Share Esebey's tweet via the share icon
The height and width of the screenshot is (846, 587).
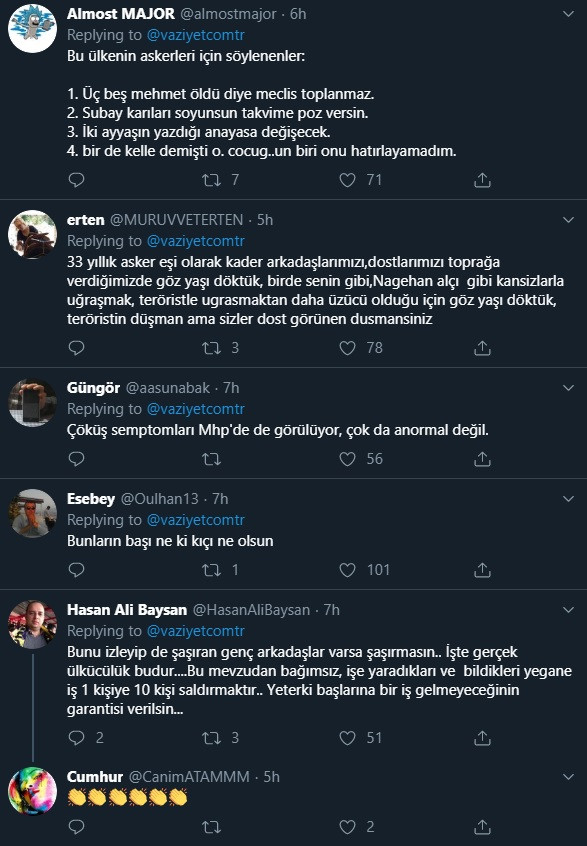pos(481,570)
